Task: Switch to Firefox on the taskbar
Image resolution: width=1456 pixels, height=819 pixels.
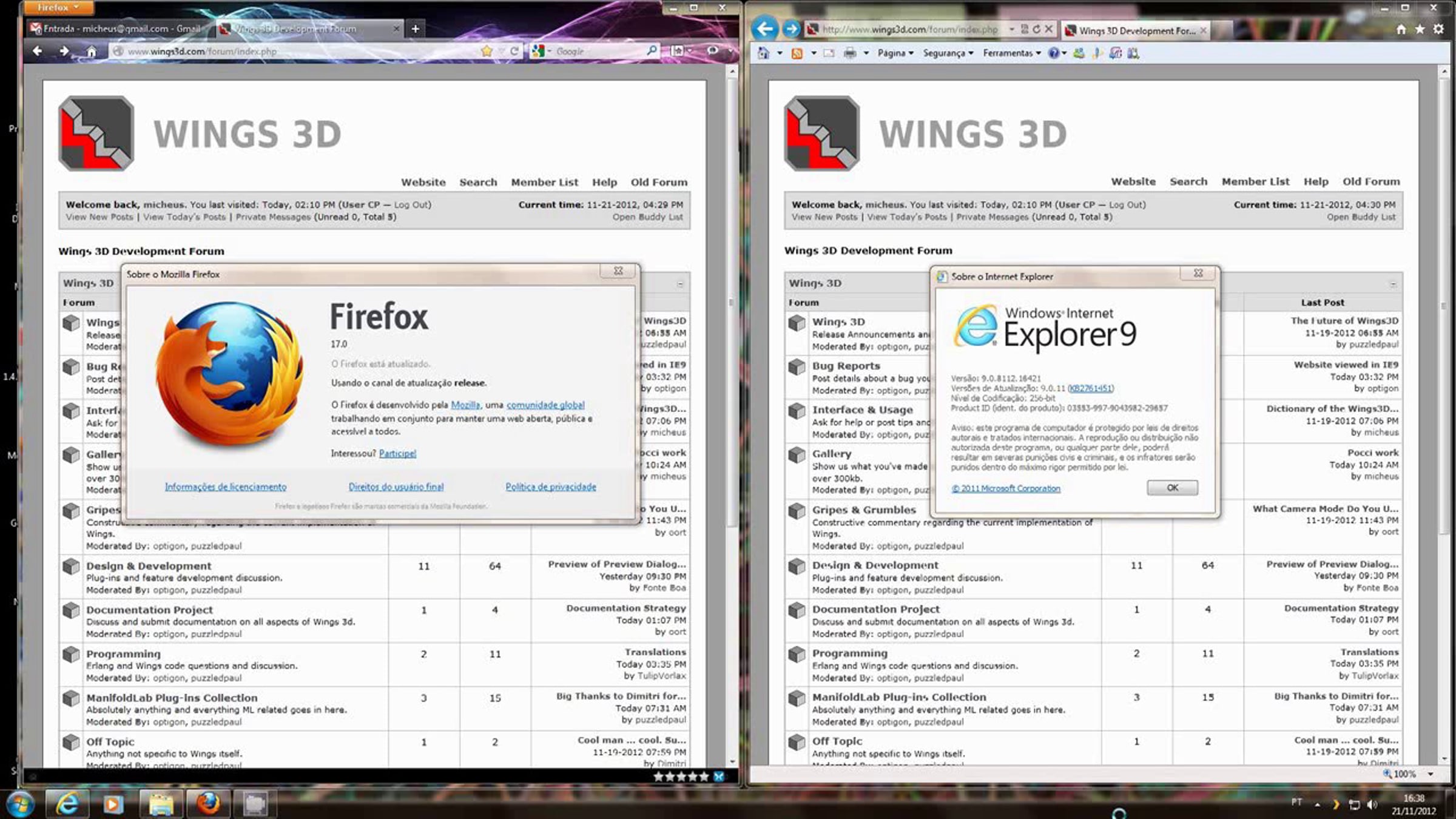Action: pos(208,804)
